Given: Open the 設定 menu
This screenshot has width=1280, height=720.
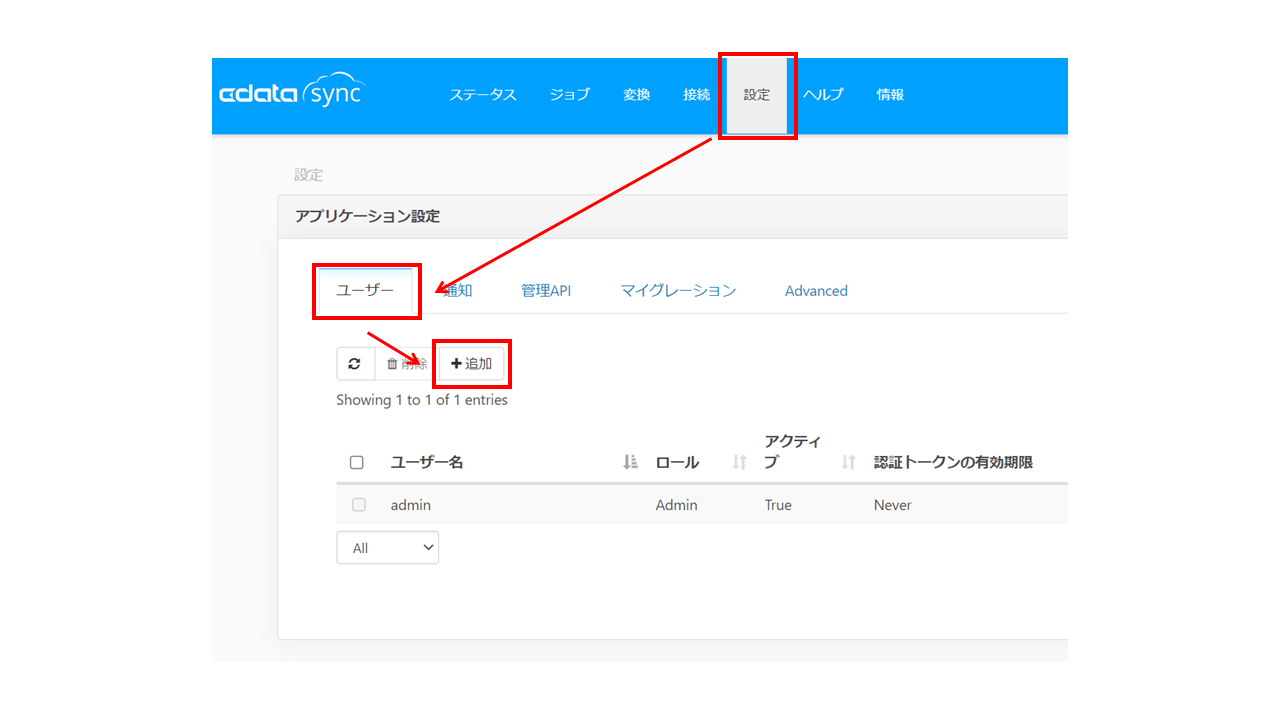Looking at the screenshot, I should tap(757, 95).
